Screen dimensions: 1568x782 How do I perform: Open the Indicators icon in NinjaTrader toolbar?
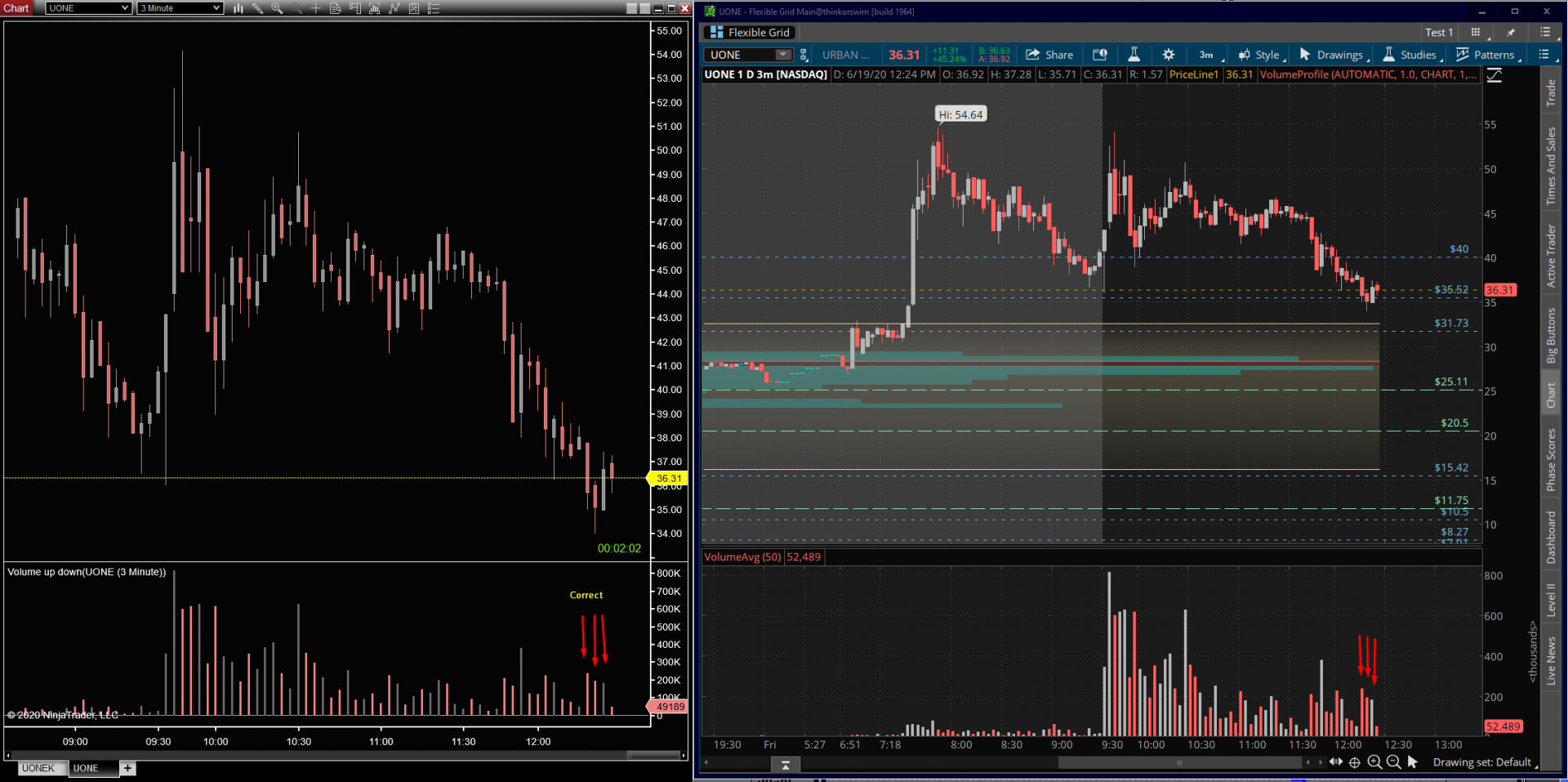click(374, 8)
